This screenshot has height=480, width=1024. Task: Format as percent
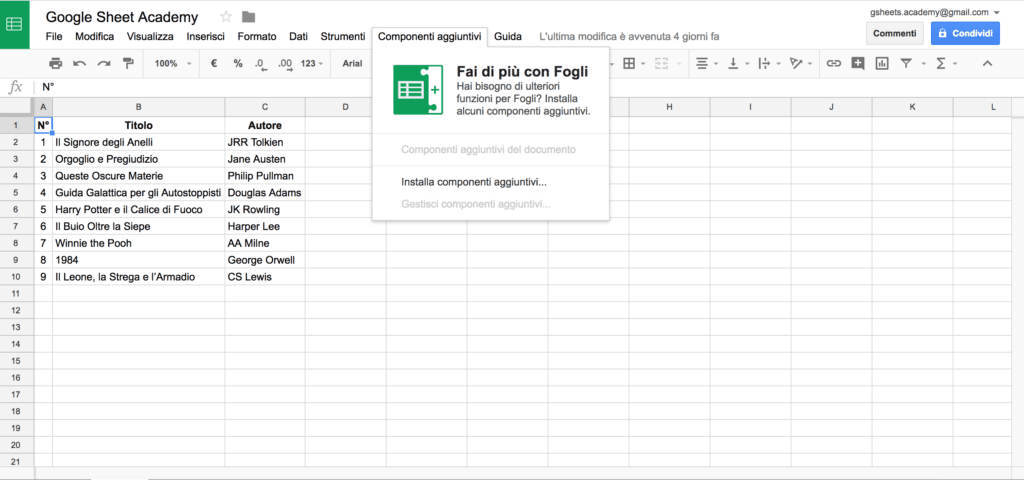click(x=238, y=63)
